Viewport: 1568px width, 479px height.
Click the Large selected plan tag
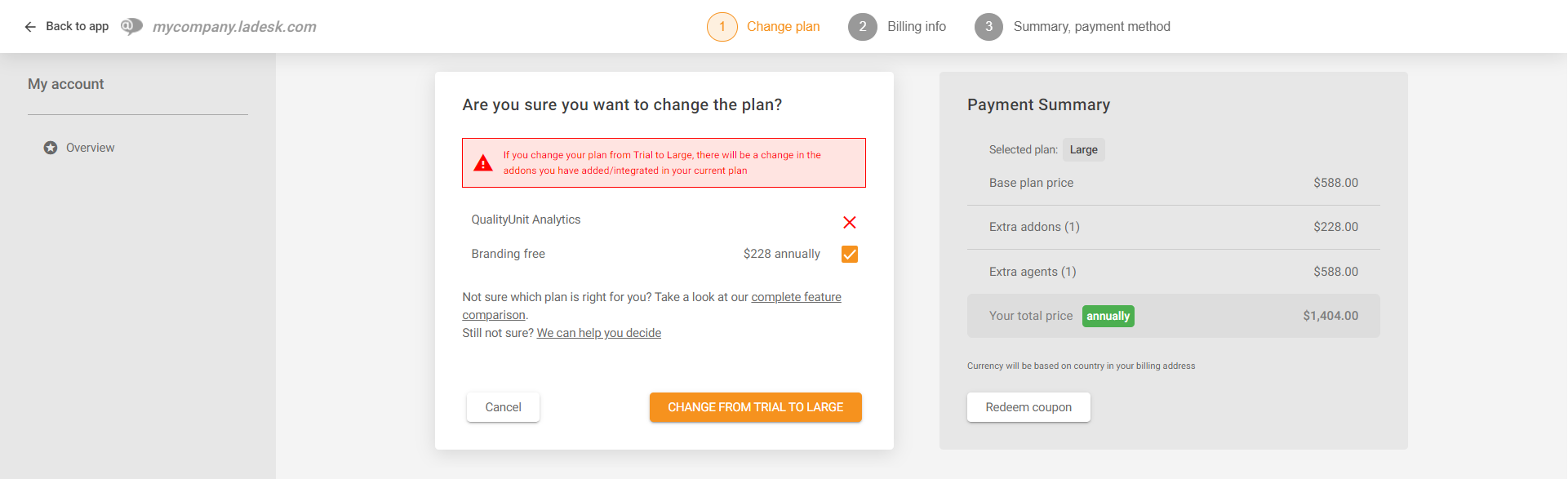[x=1083, y=149]
